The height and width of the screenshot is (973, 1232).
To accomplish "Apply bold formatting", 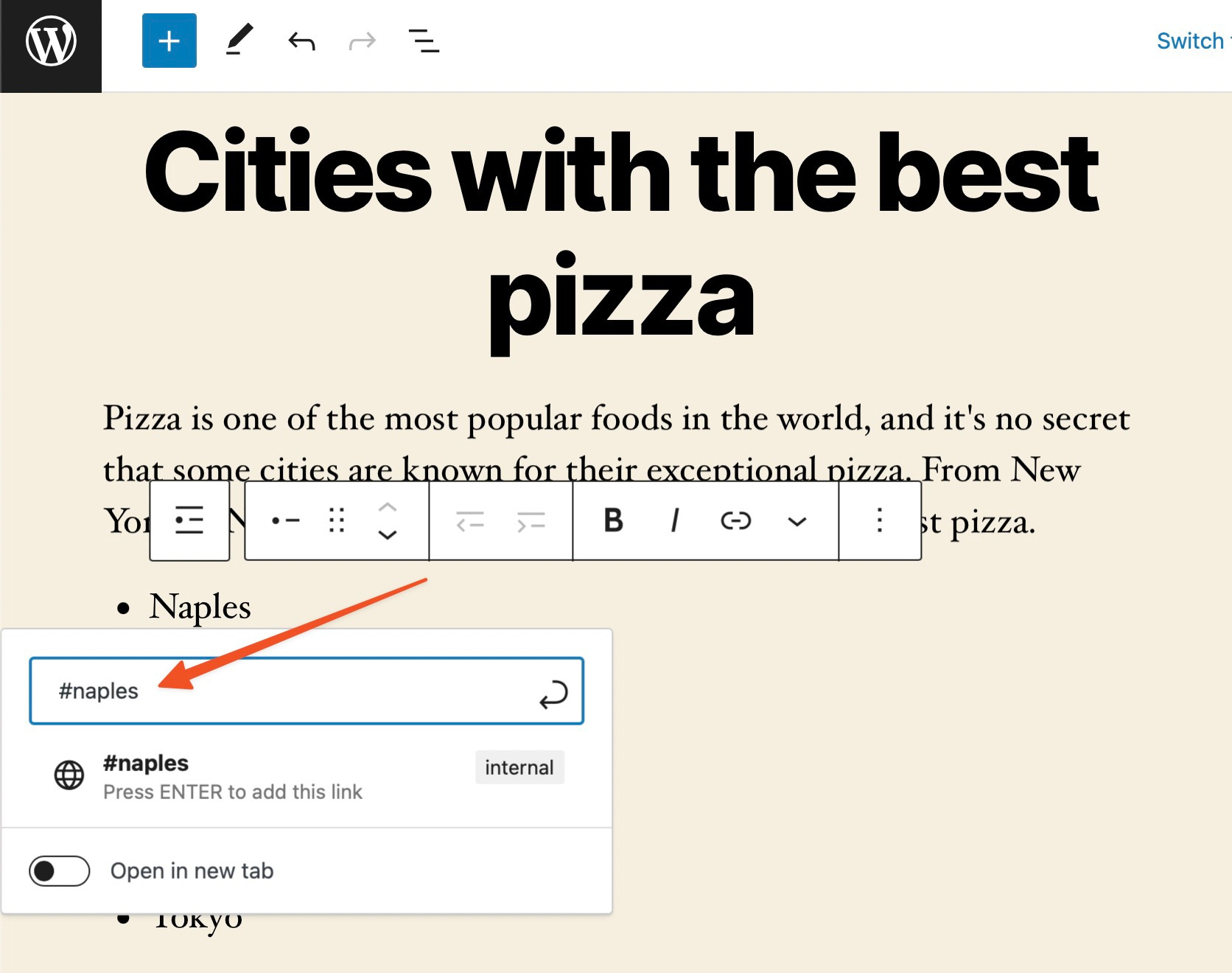I will pyautogui.click(x=612, y=521).
